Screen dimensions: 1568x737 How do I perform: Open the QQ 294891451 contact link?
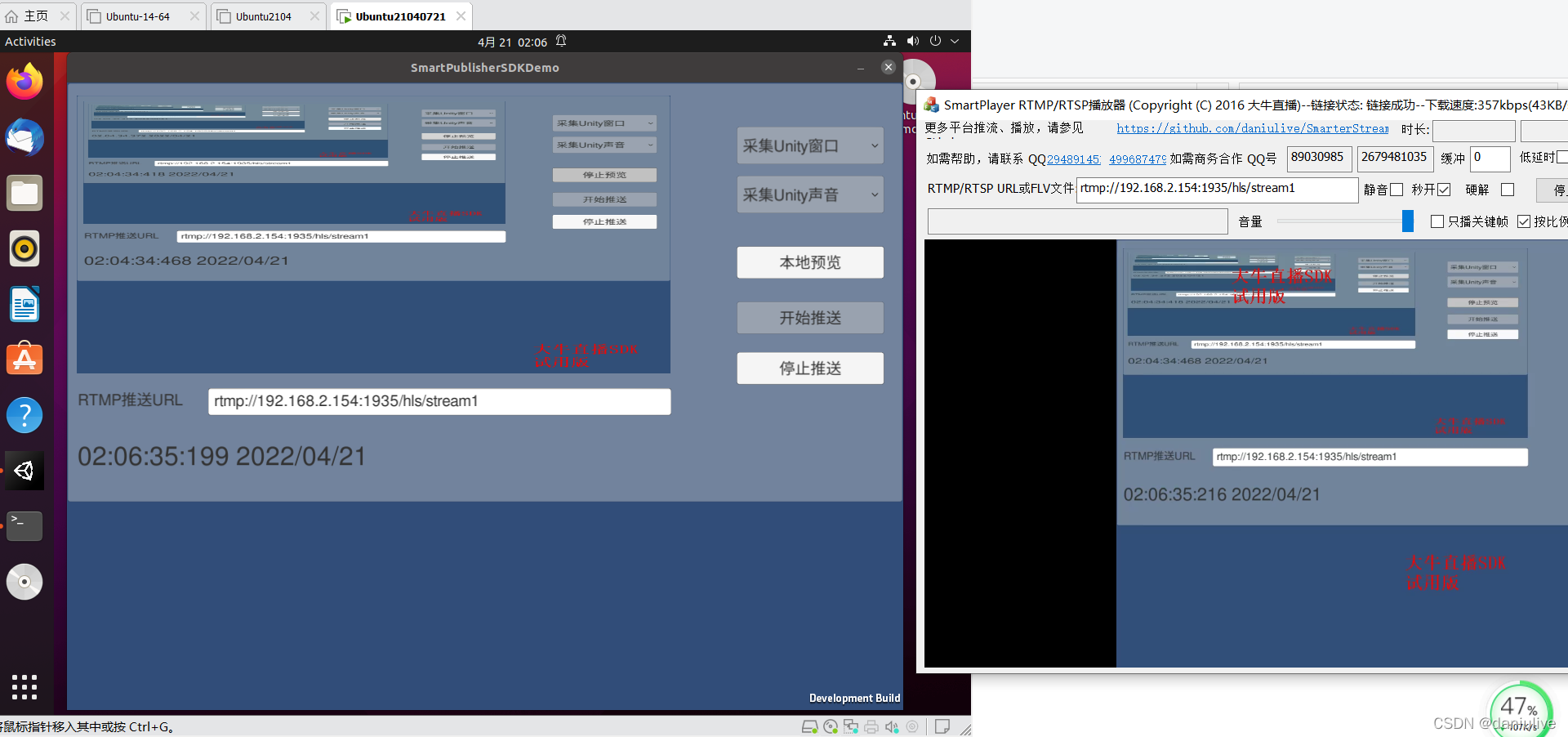[x=1073, y=159]
